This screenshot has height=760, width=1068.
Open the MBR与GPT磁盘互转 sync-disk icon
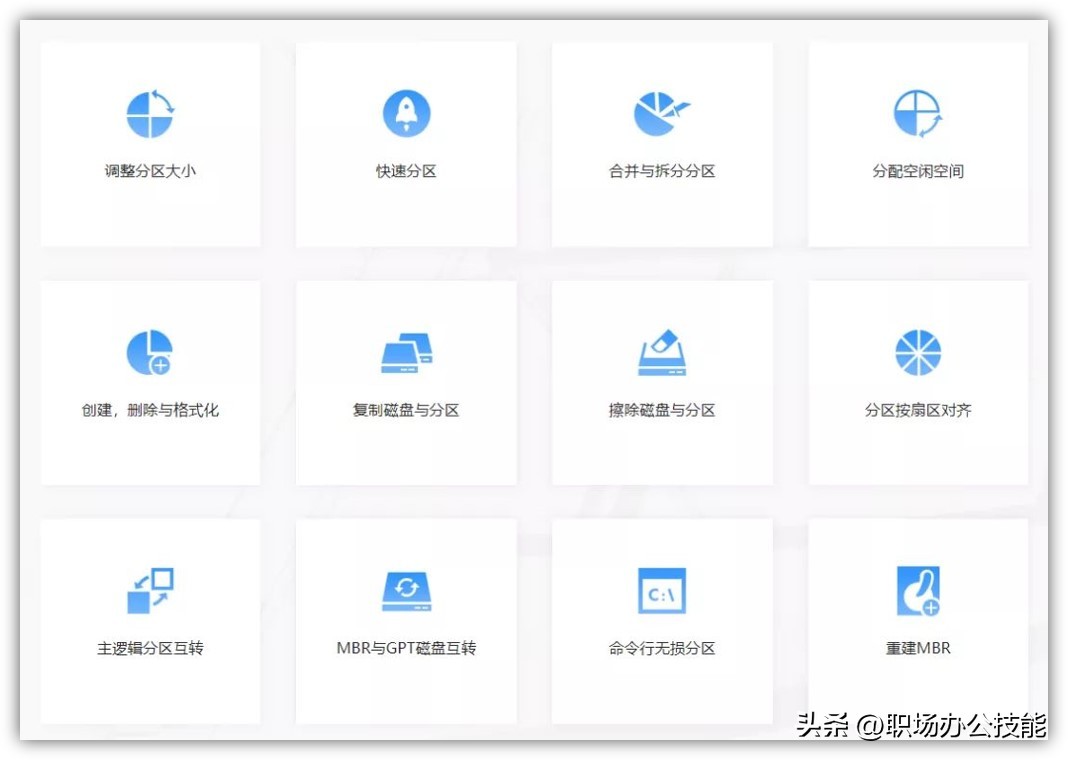[x=405, y=589]
